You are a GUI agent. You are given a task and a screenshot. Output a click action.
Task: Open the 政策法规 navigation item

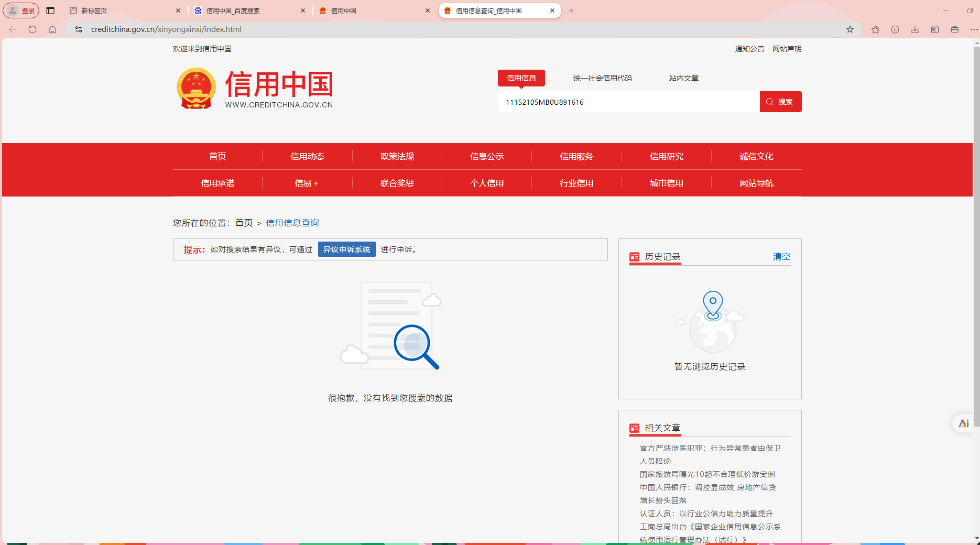[397, 156]
